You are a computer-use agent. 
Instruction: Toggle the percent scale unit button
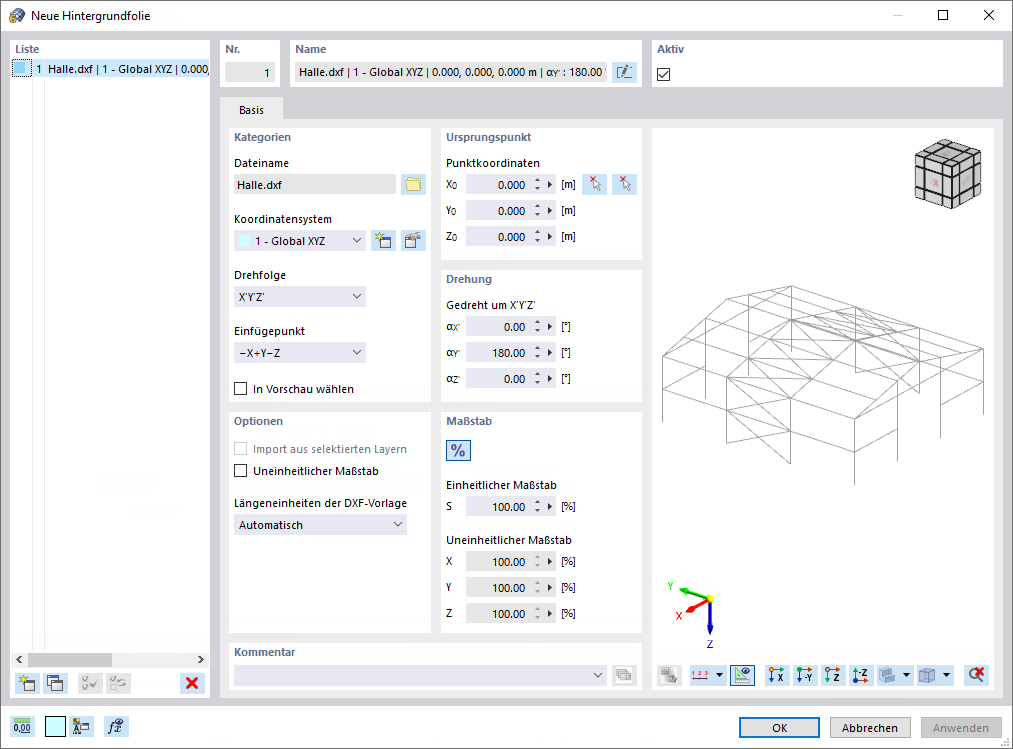click(x=458, y=450)
